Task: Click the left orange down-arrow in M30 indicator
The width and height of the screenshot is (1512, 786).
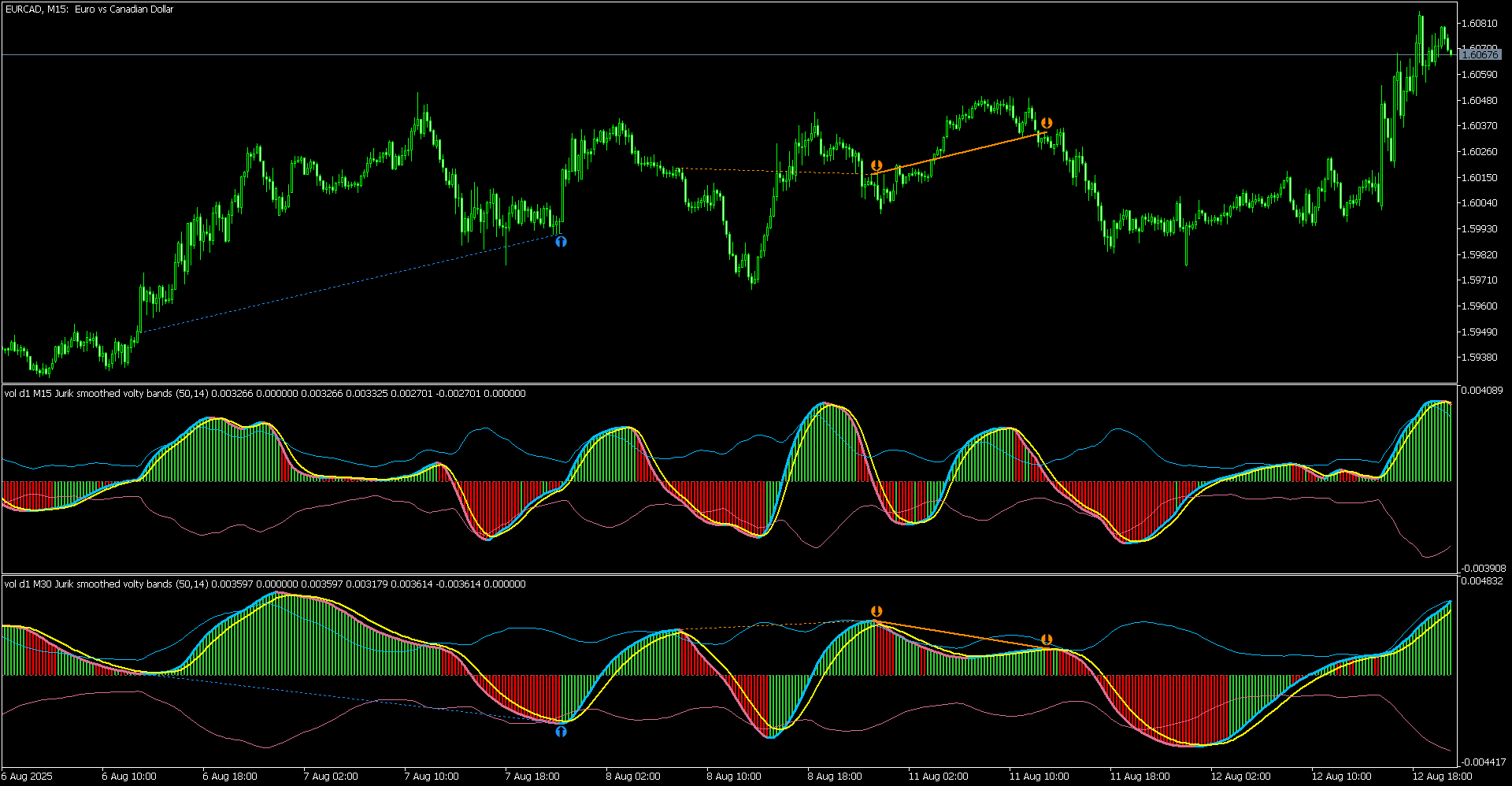Action: 876,611
